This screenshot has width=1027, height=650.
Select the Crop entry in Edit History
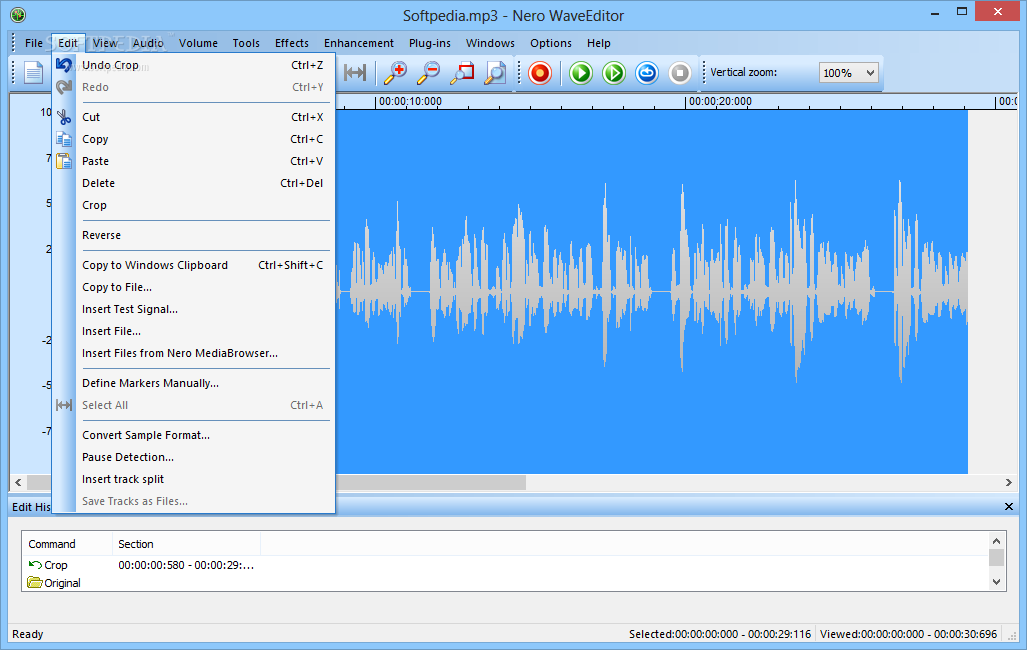point(56,565)
